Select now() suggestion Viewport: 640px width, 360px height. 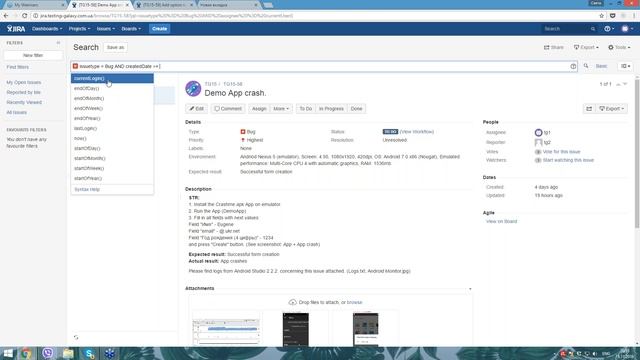point(112,138)
